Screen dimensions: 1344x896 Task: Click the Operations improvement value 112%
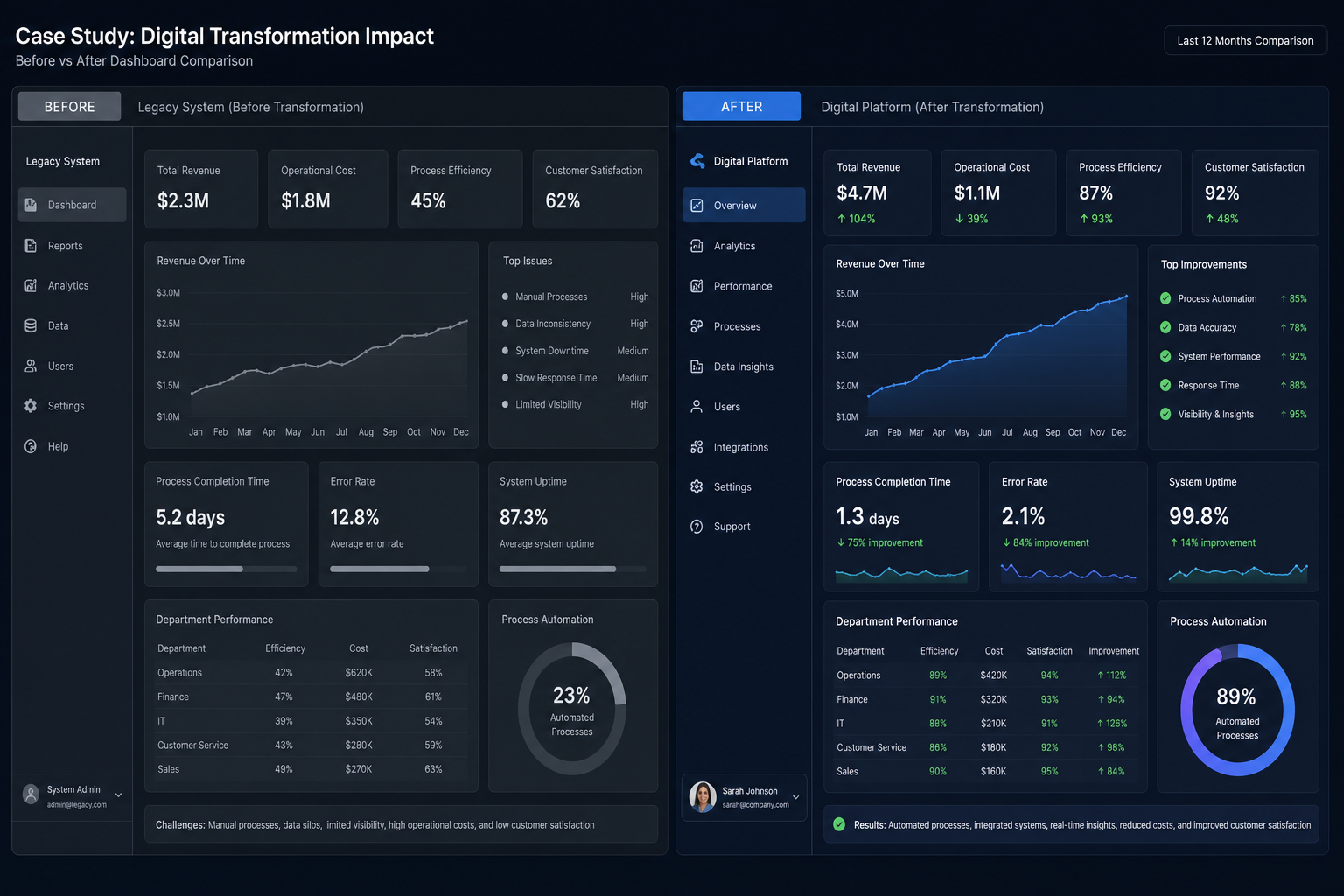1112,675
